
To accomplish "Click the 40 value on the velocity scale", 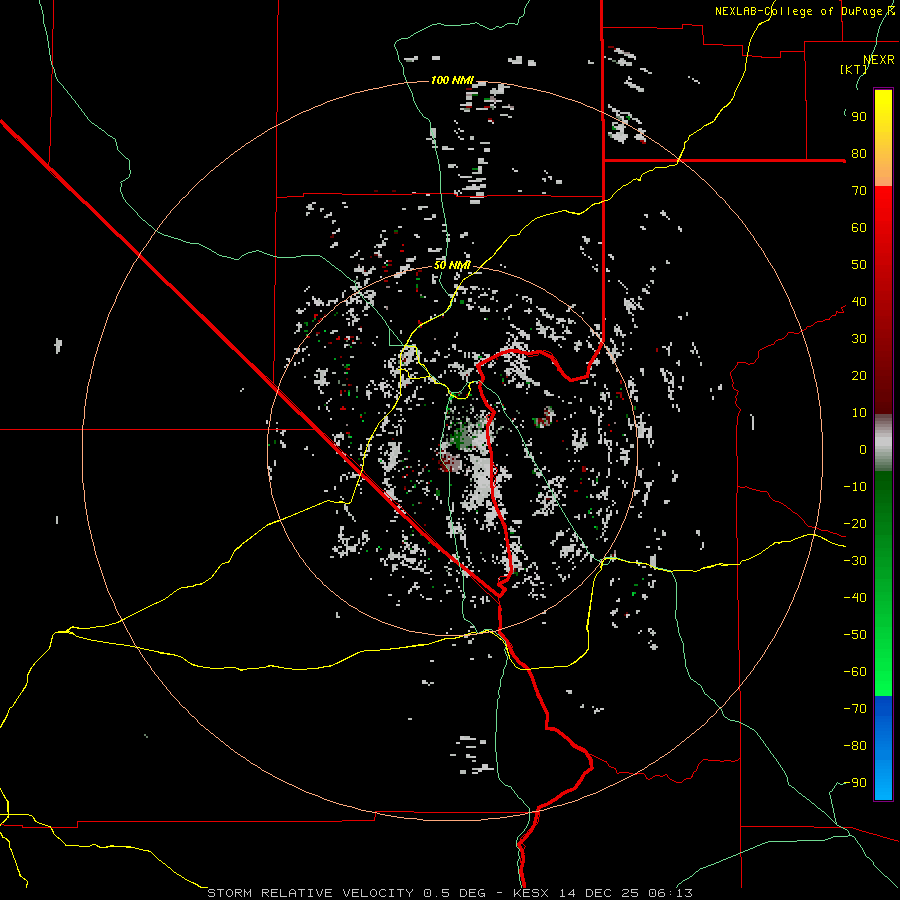I will pos(859,302).
